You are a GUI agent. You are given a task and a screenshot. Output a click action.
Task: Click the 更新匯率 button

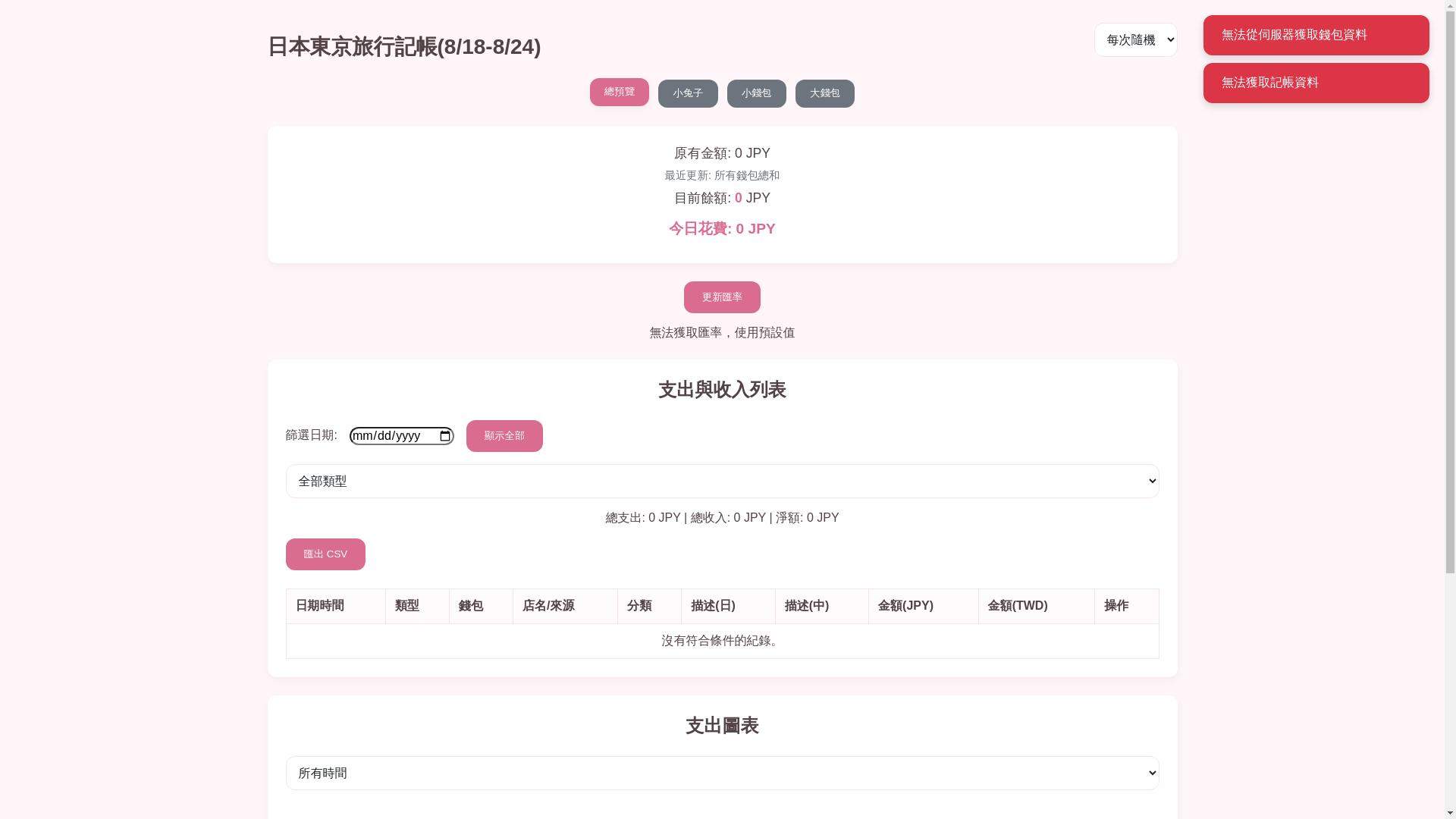pos(722,297)
